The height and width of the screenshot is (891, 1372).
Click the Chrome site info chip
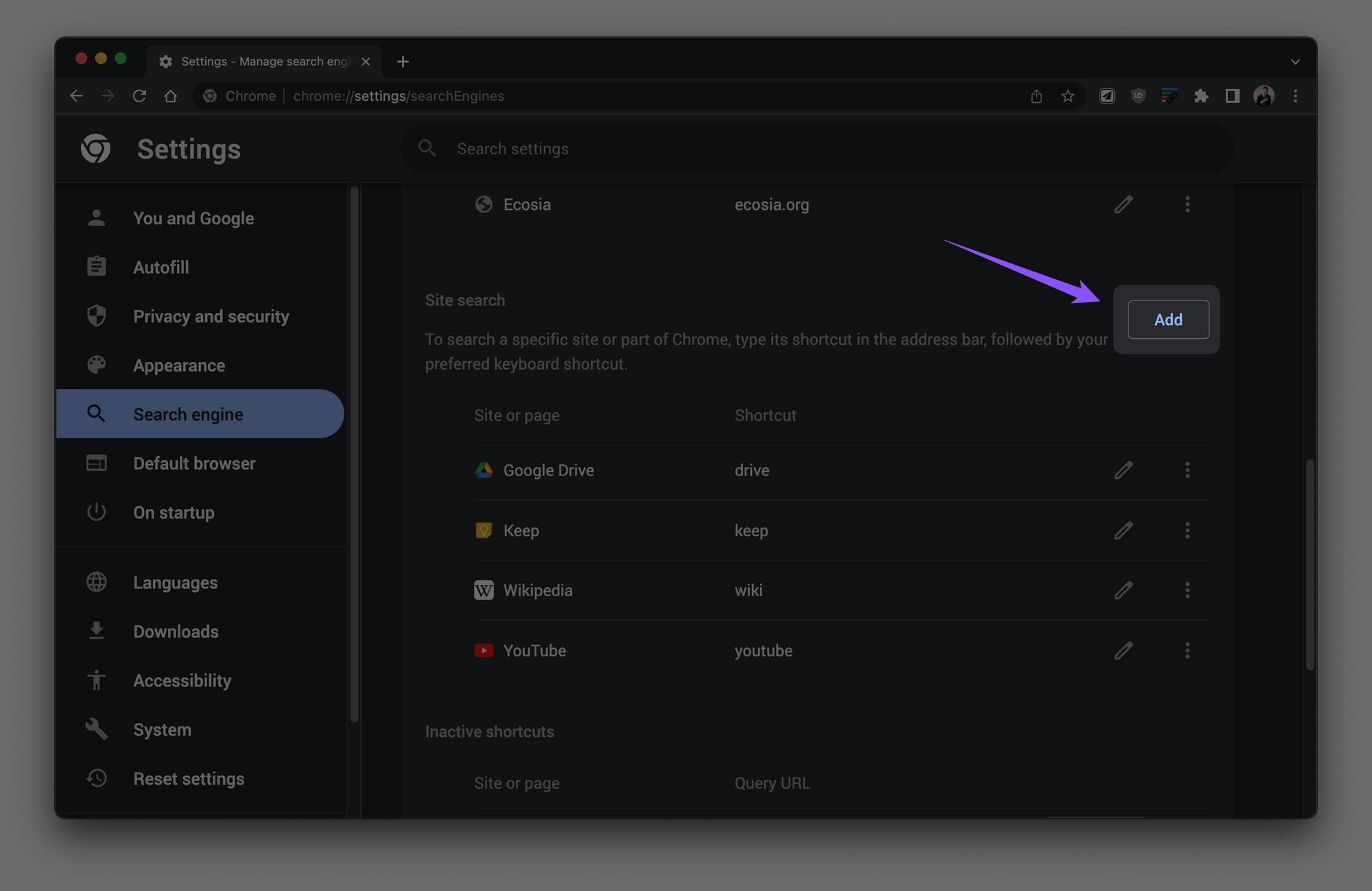tap(240, 96)
